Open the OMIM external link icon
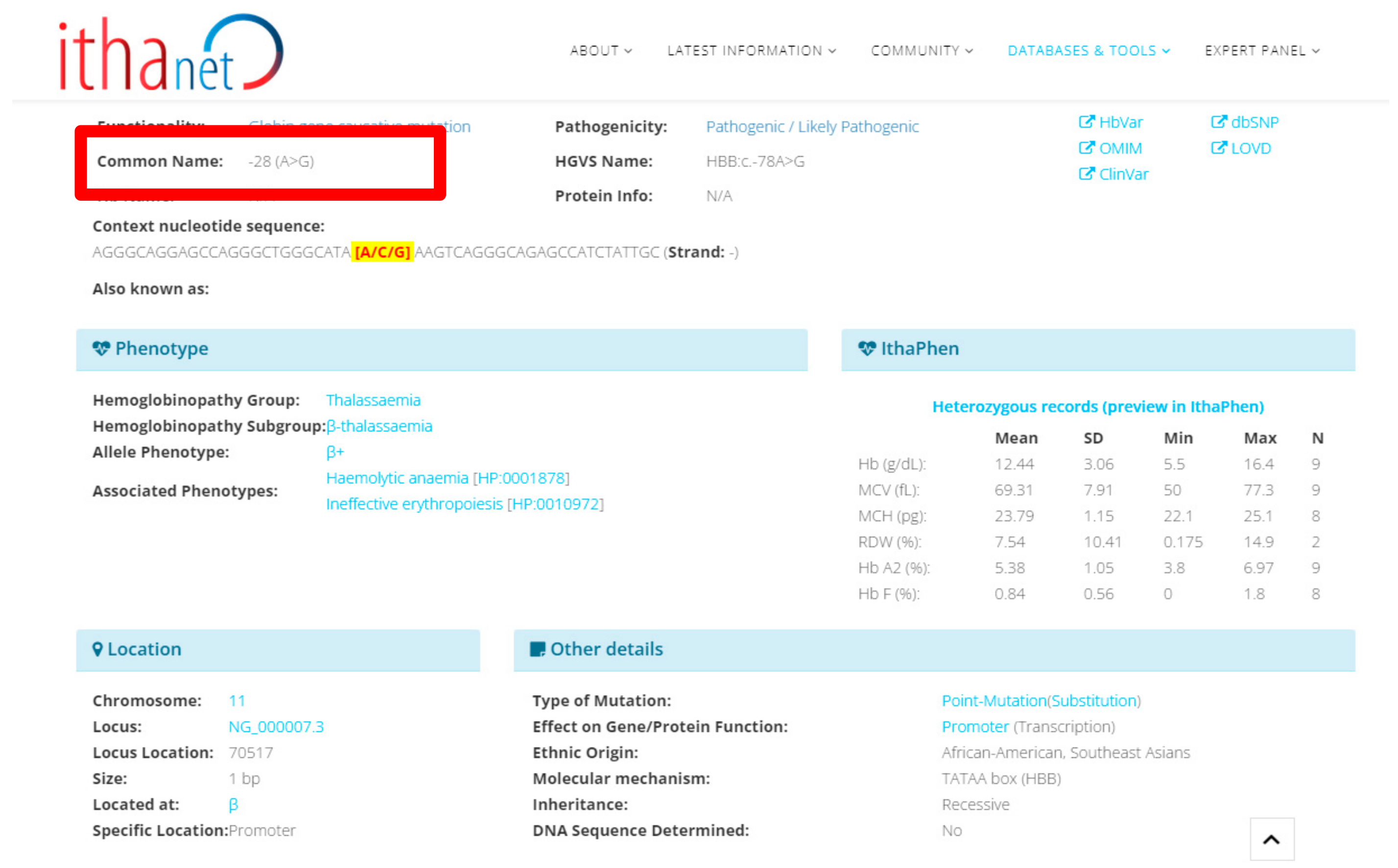This screenshot has height=868, width=1398. tap(1088, 148)
